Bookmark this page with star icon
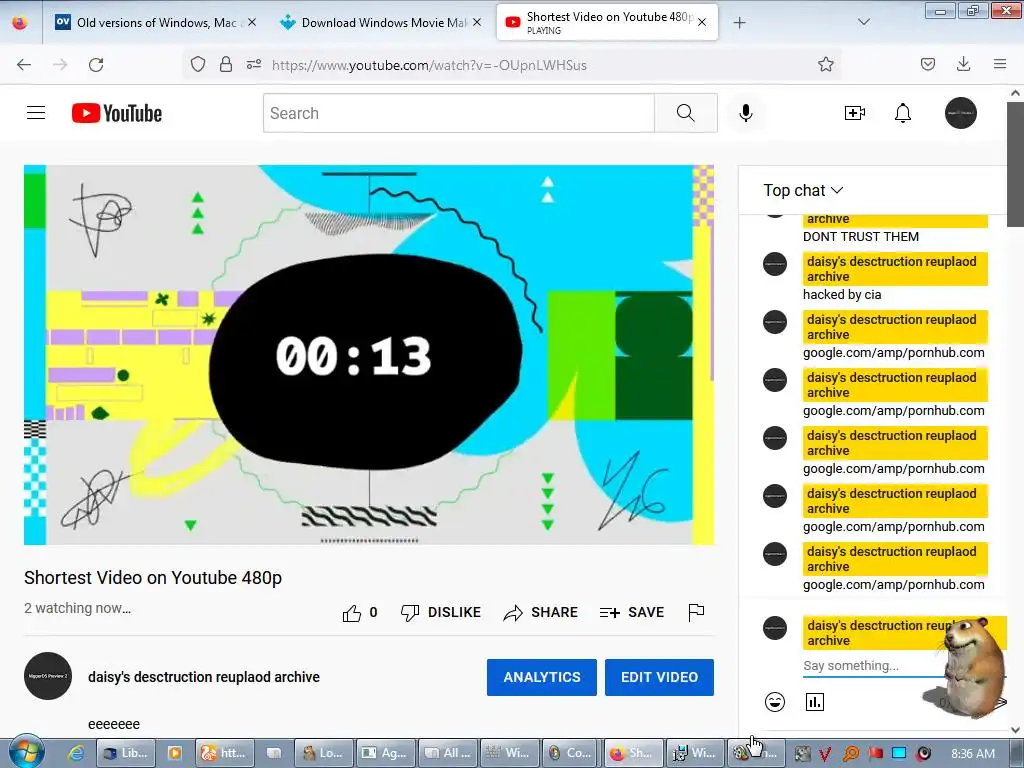Image resolution: width=1024 pixels, height=768 pixels. (825, 64)
